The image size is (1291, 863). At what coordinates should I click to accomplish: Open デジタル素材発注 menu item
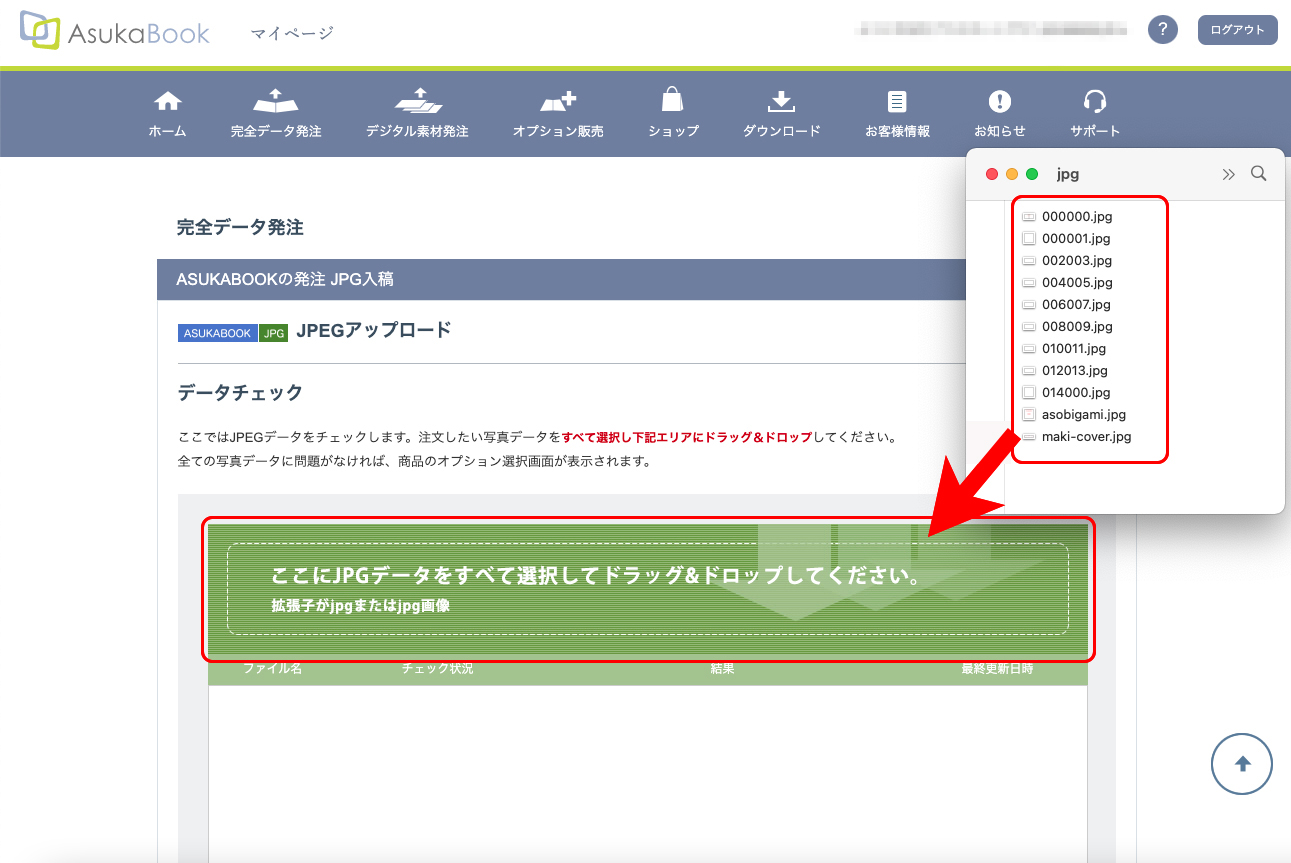click(x=417, y=114)
